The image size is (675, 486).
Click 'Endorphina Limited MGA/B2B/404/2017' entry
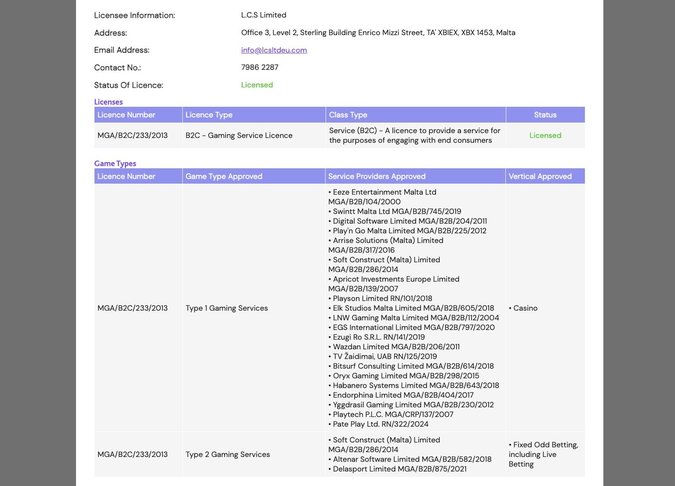tap(401, 395)
